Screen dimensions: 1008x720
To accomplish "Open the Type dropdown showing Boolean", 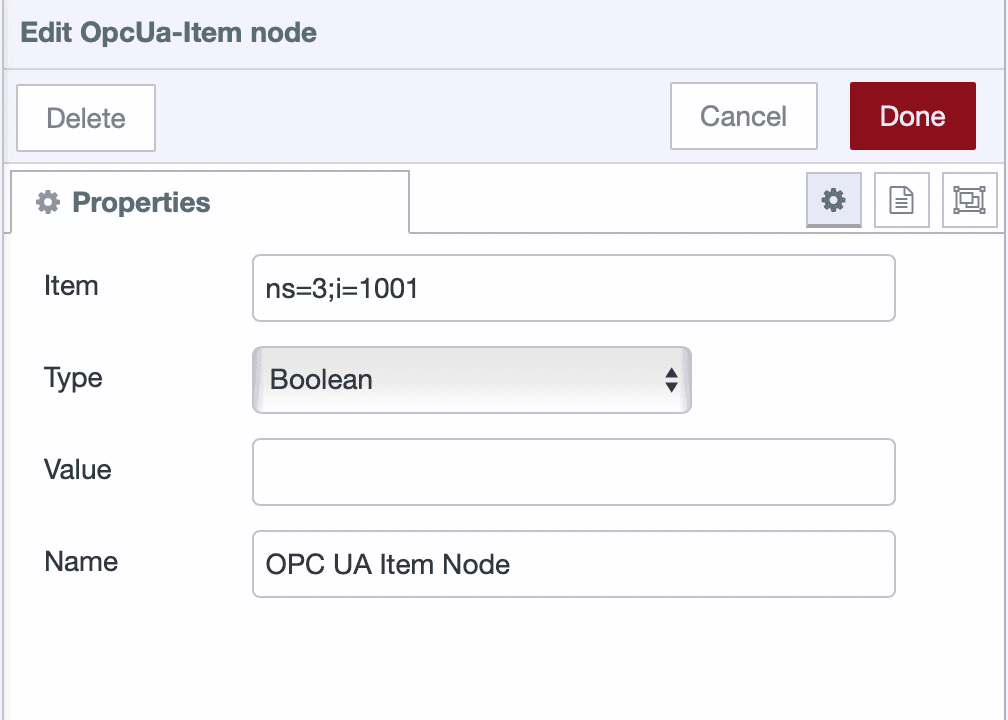I will point(470,380).
